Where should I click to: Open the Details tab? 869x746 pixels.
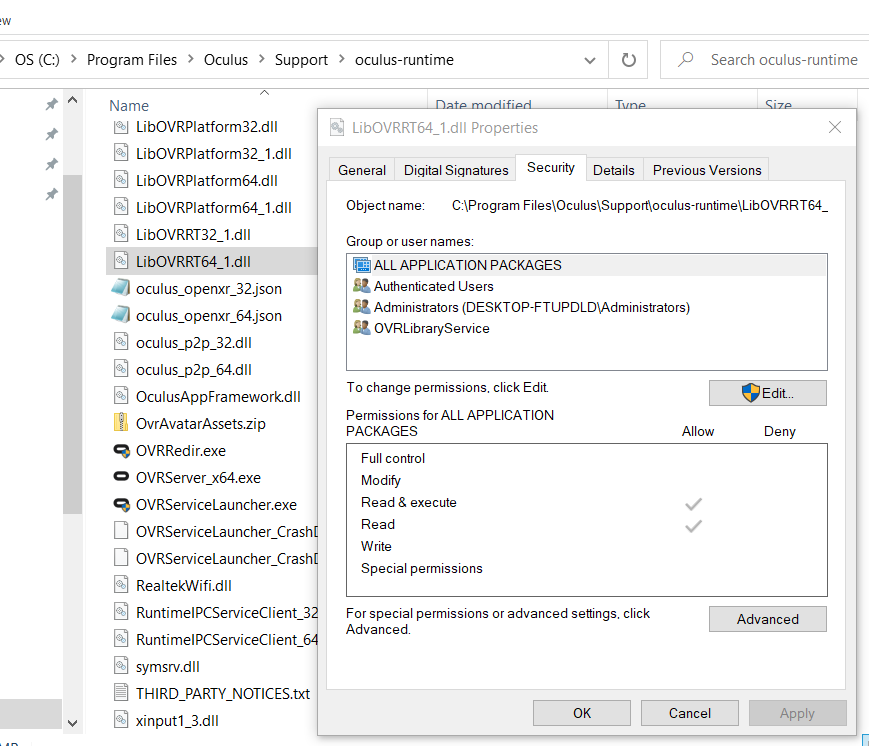614,170
